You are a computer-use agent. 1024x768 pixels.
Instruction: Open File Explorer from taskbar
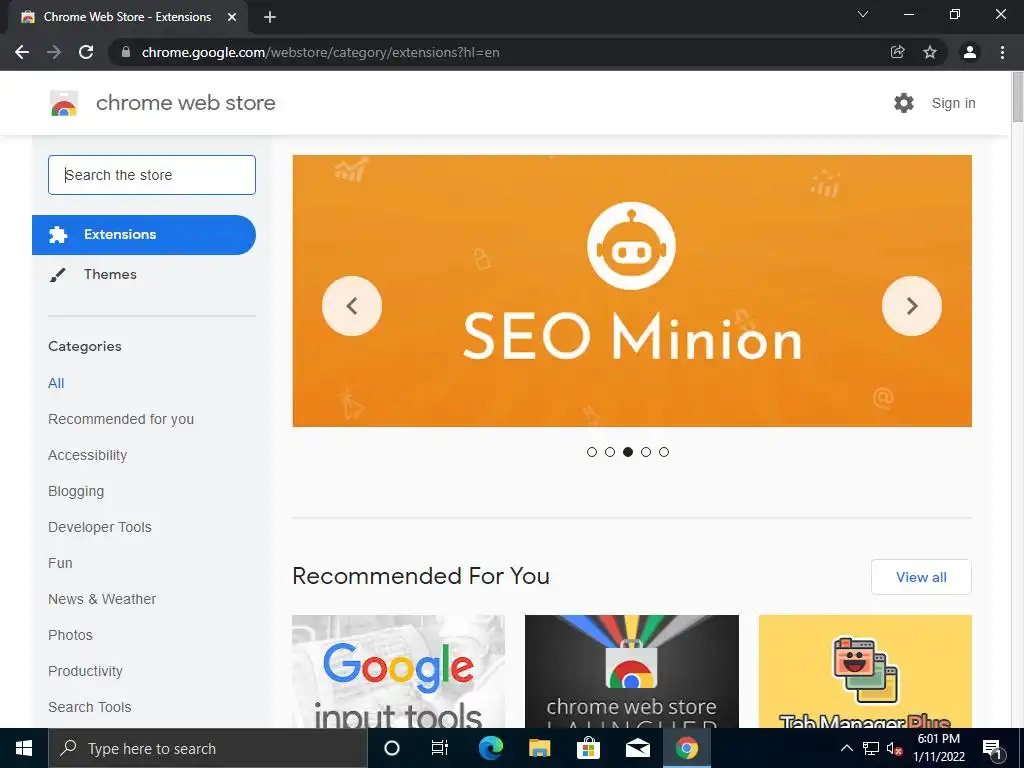[539, 748]
